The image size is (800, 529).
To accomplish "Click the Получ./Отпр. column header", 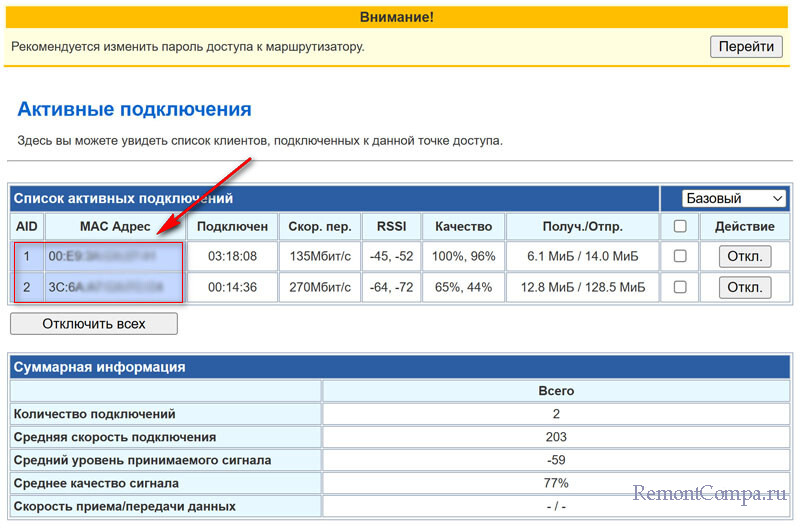I will coord(582,227).
